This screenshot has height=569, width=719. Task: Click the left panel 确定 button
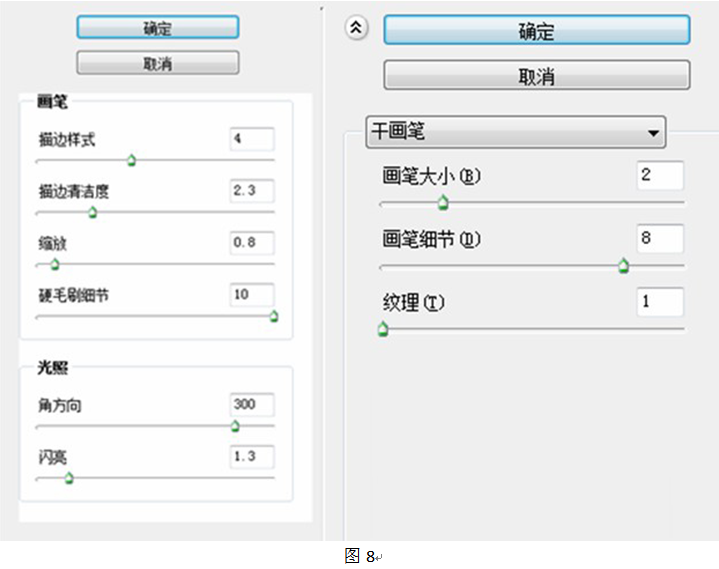pyautogui.click(x=158, y=28)
